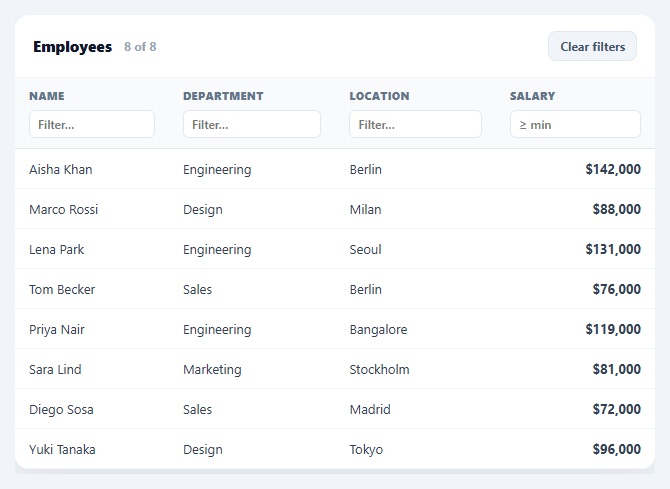670x489 pixels.
Task: Click Berlin in Aisha Khan's row
Action: click(x=366, y=170)
